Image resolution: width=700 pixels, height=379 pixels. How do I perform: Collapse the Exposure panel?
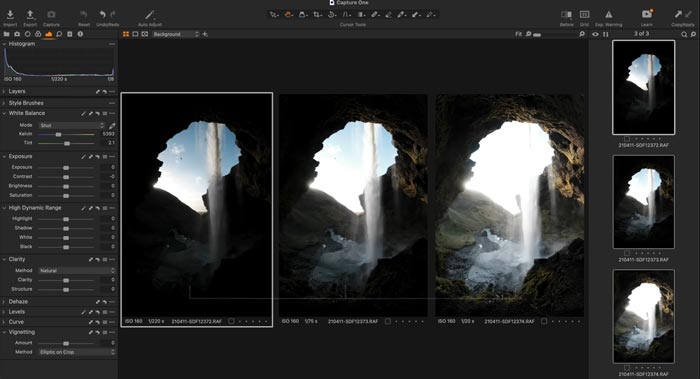[4, 157]
